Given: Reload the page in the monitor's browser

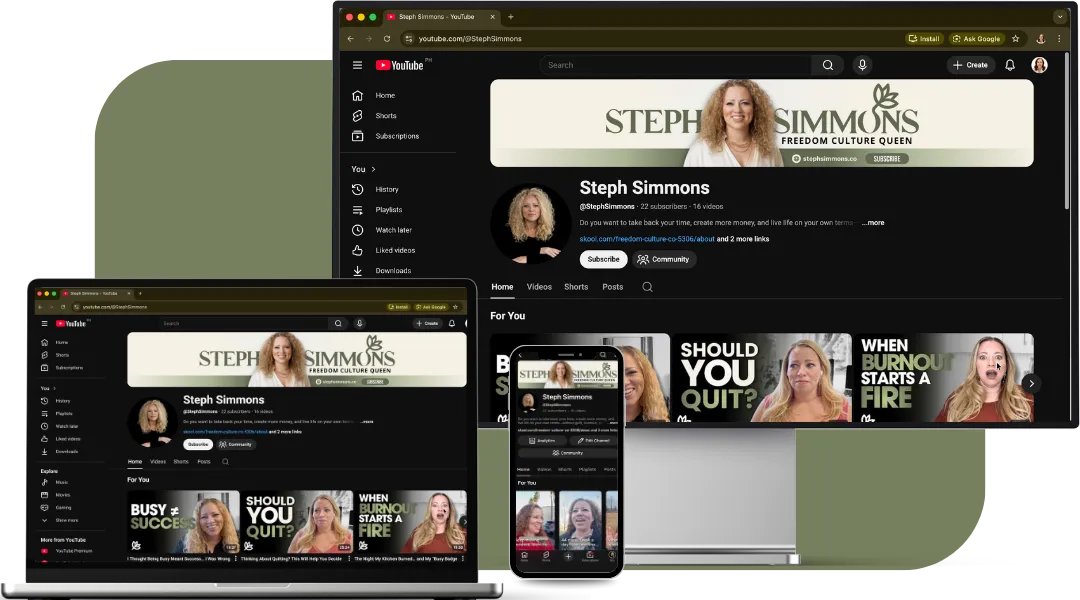Looking at the screenshot, I should pos(387,39).
